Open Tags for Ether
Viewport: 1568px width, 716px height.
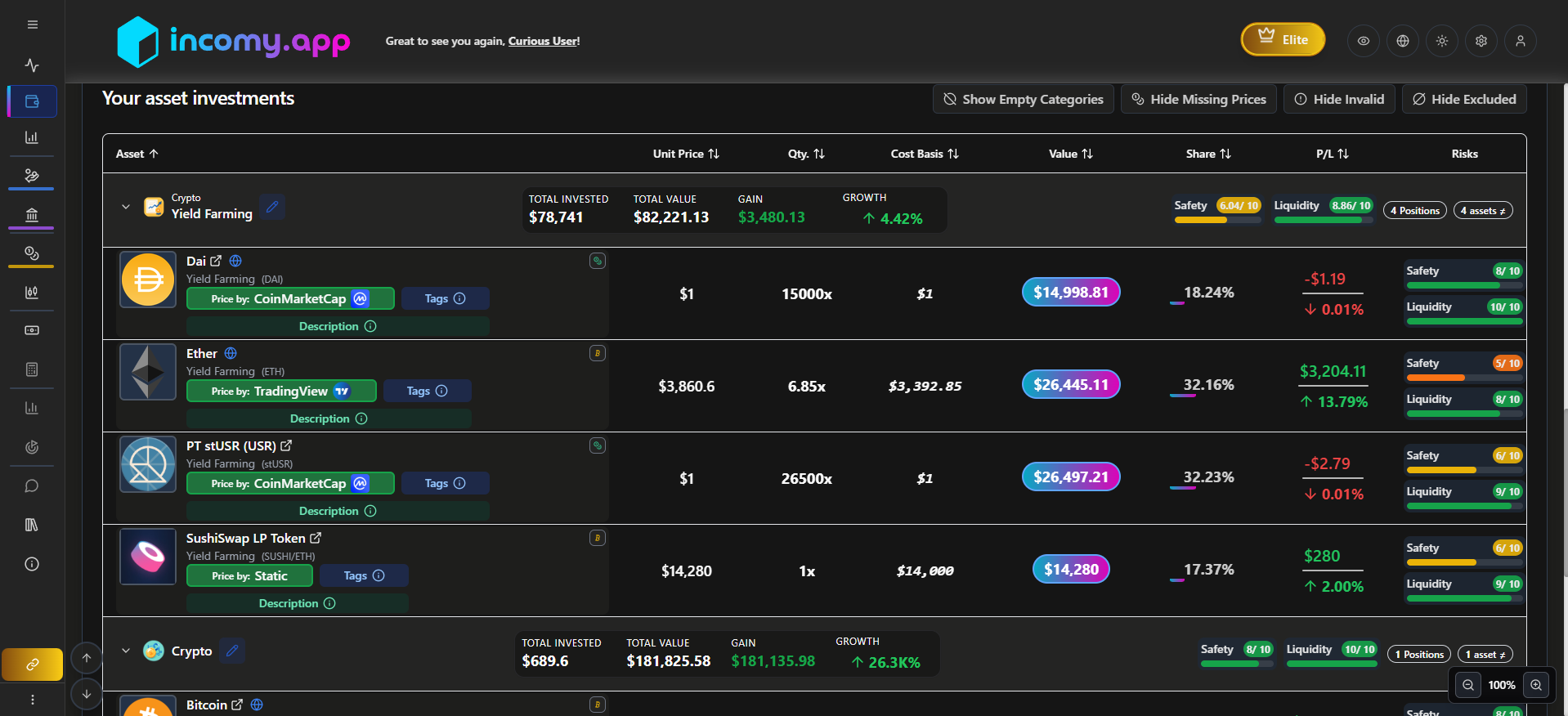click(x=427, y=391)
